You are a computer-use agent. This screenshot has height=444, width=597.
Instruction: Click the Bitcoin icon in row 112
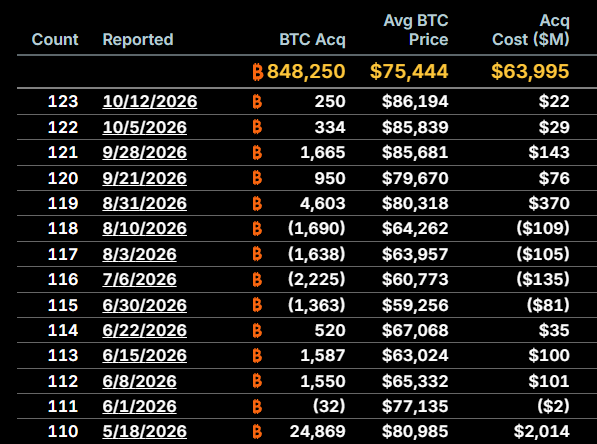point(257,381)
